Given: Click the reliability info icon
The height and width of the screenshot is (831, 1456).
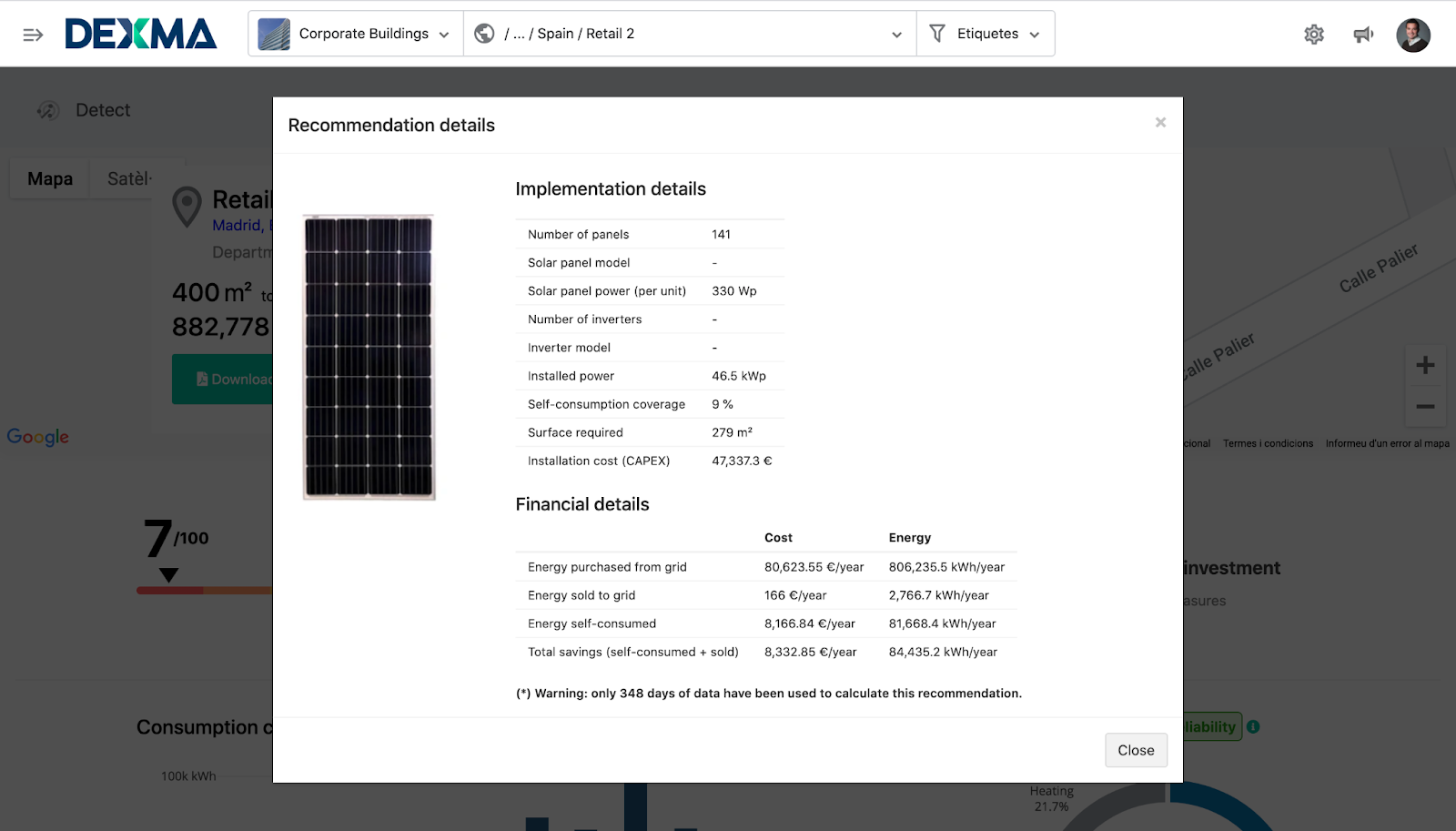Looking at the screenshot, I should (1253, 726).
